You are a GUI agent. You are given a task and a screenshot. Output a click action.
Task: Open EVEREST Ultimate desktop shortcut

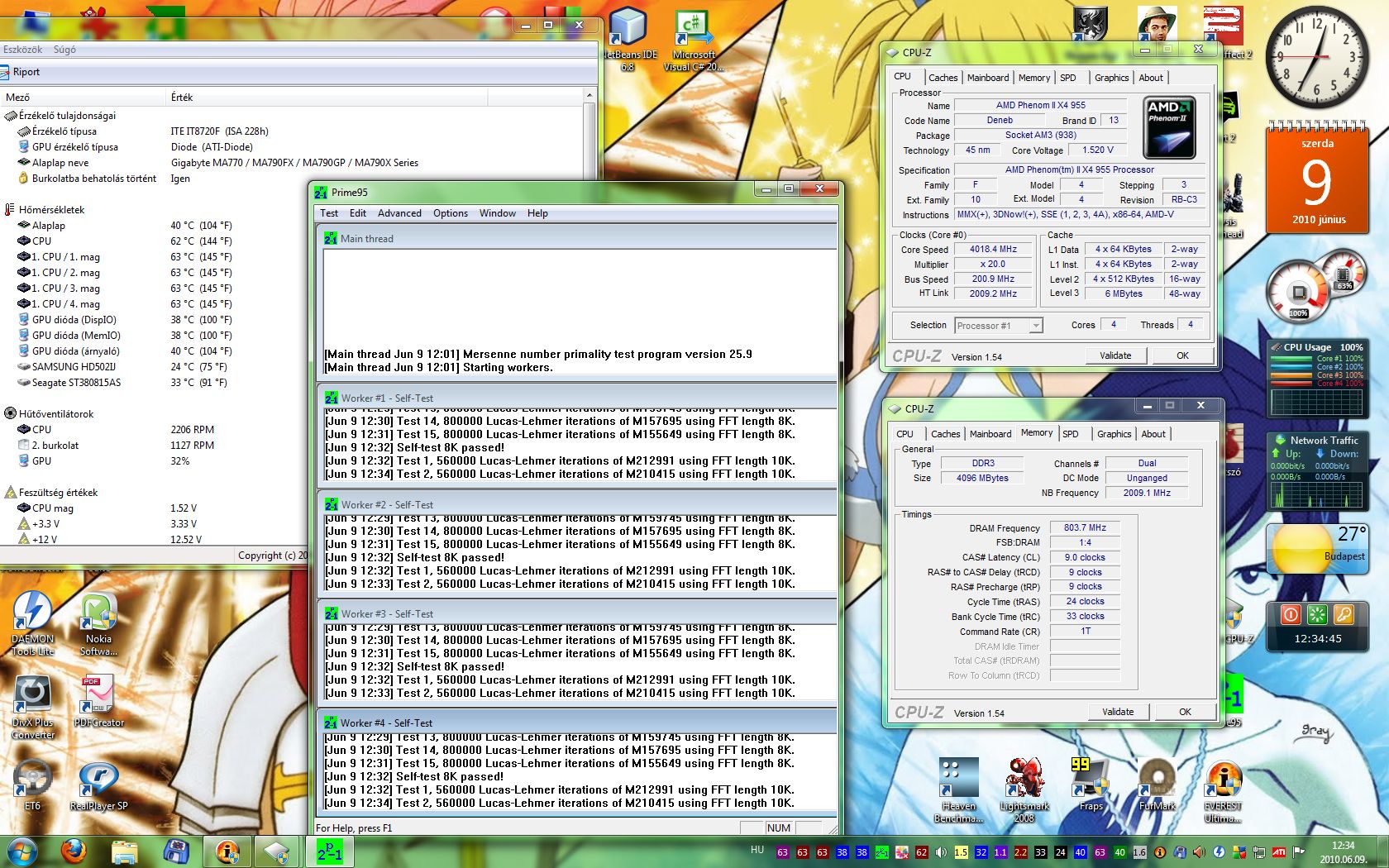tap(1223, 789)
